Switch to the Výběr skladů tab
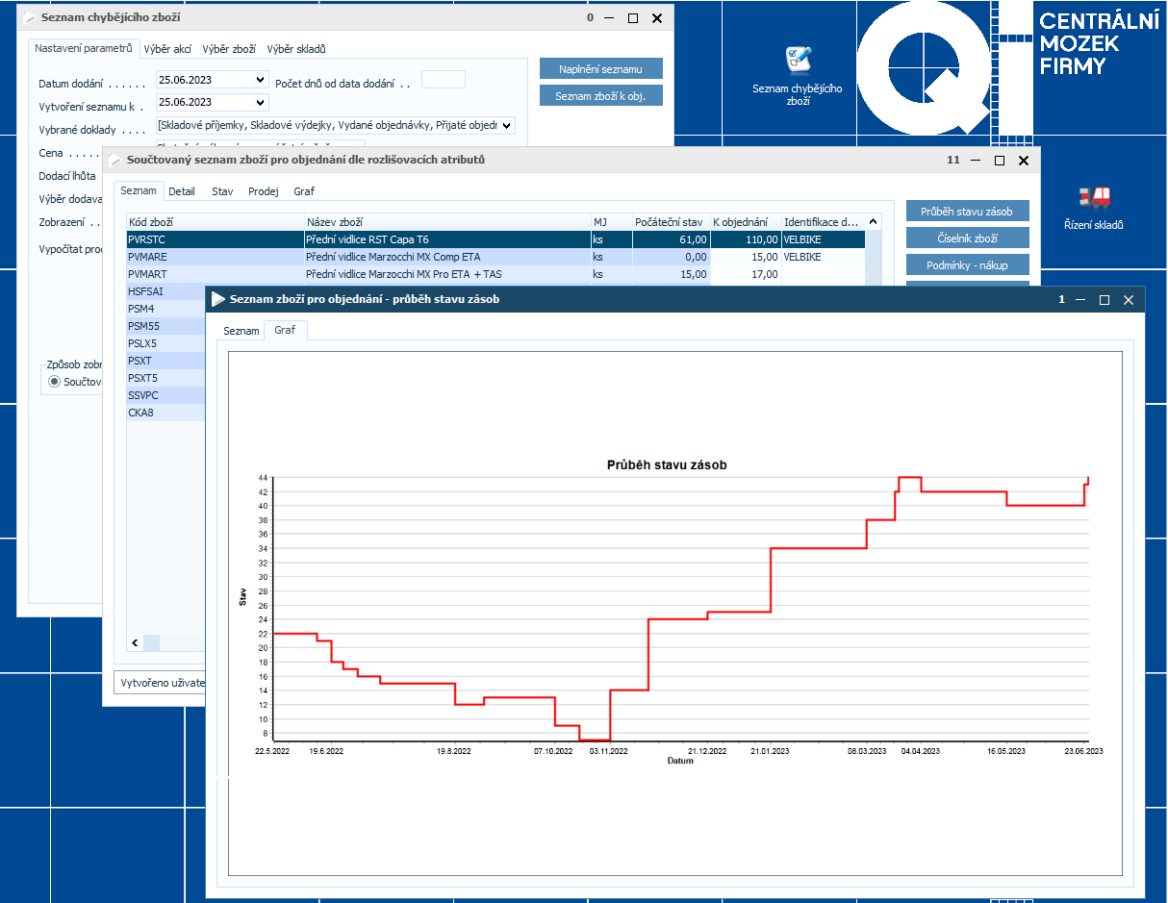This screenshot has width=1168, height=903. [296, 48]
